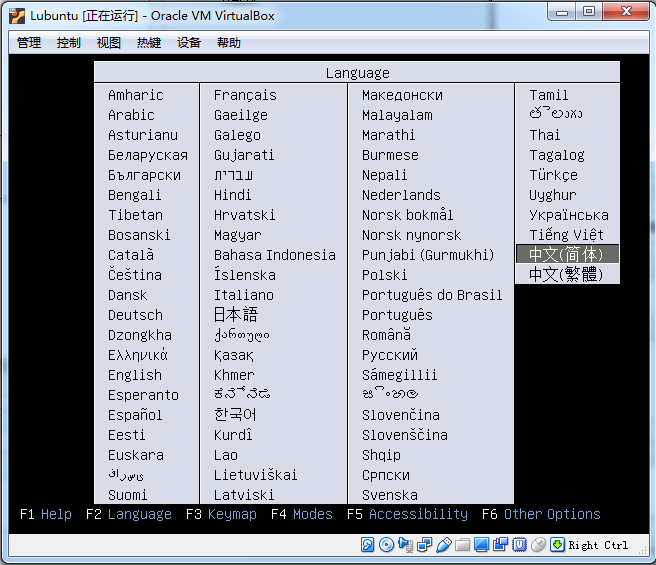
Task: Click F6 Other Options
Action: coord(541,514)
